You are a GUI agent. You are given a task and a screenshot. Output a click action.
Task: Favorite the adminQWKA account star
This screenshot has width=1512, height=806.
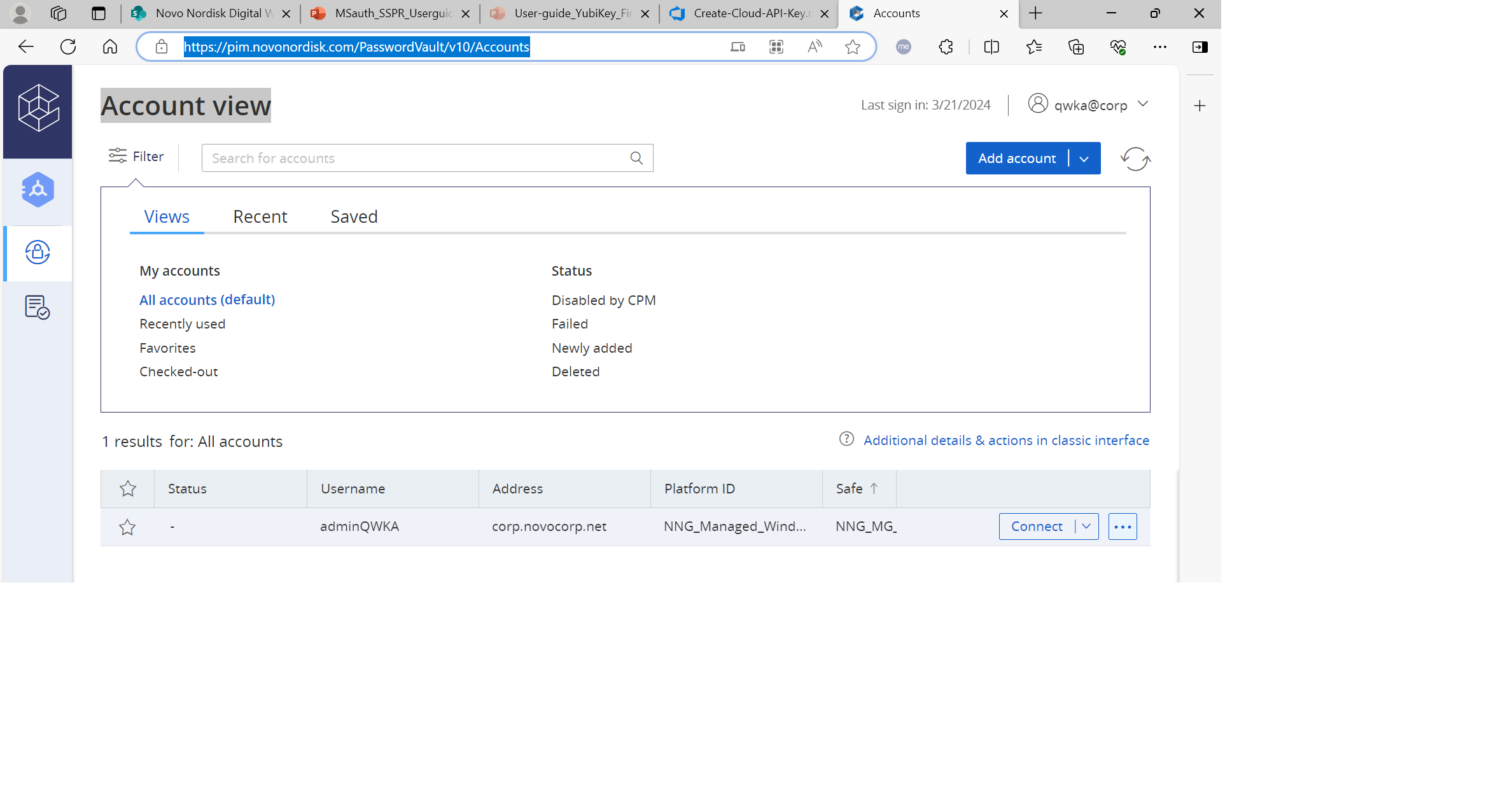(127, 527)
